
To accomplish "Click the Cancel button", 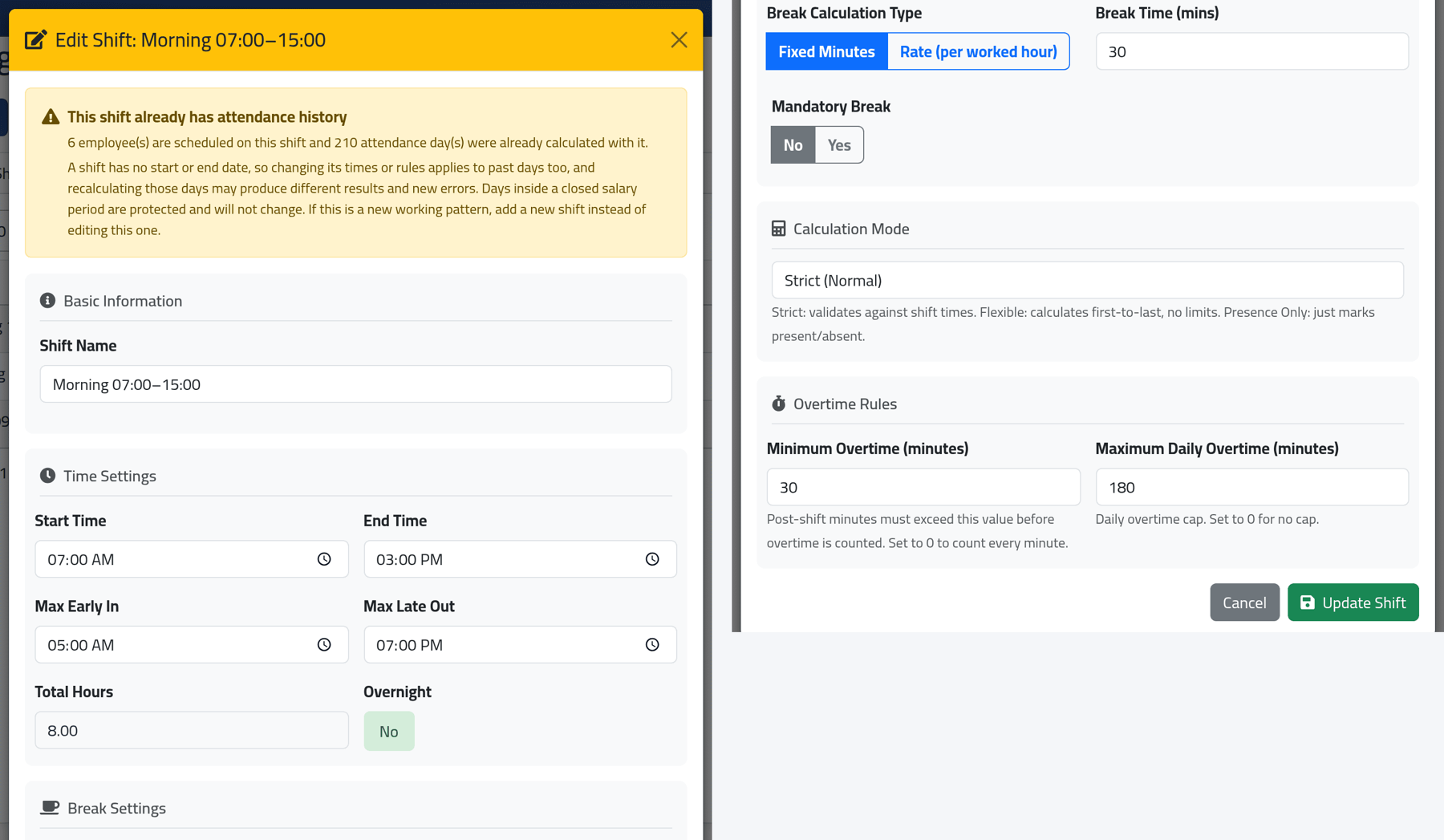I will click(1244, 603).
